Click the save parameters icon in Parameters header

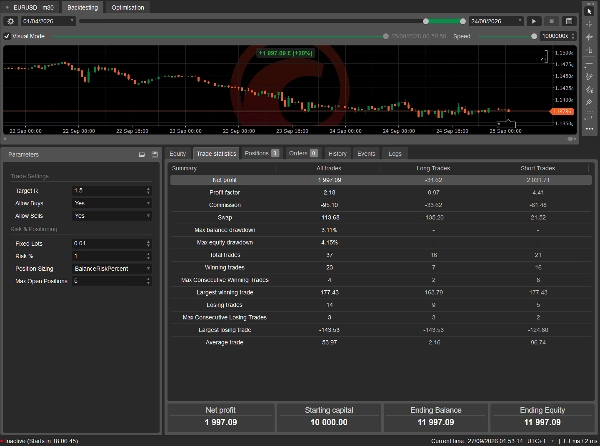tap(155, 155)
